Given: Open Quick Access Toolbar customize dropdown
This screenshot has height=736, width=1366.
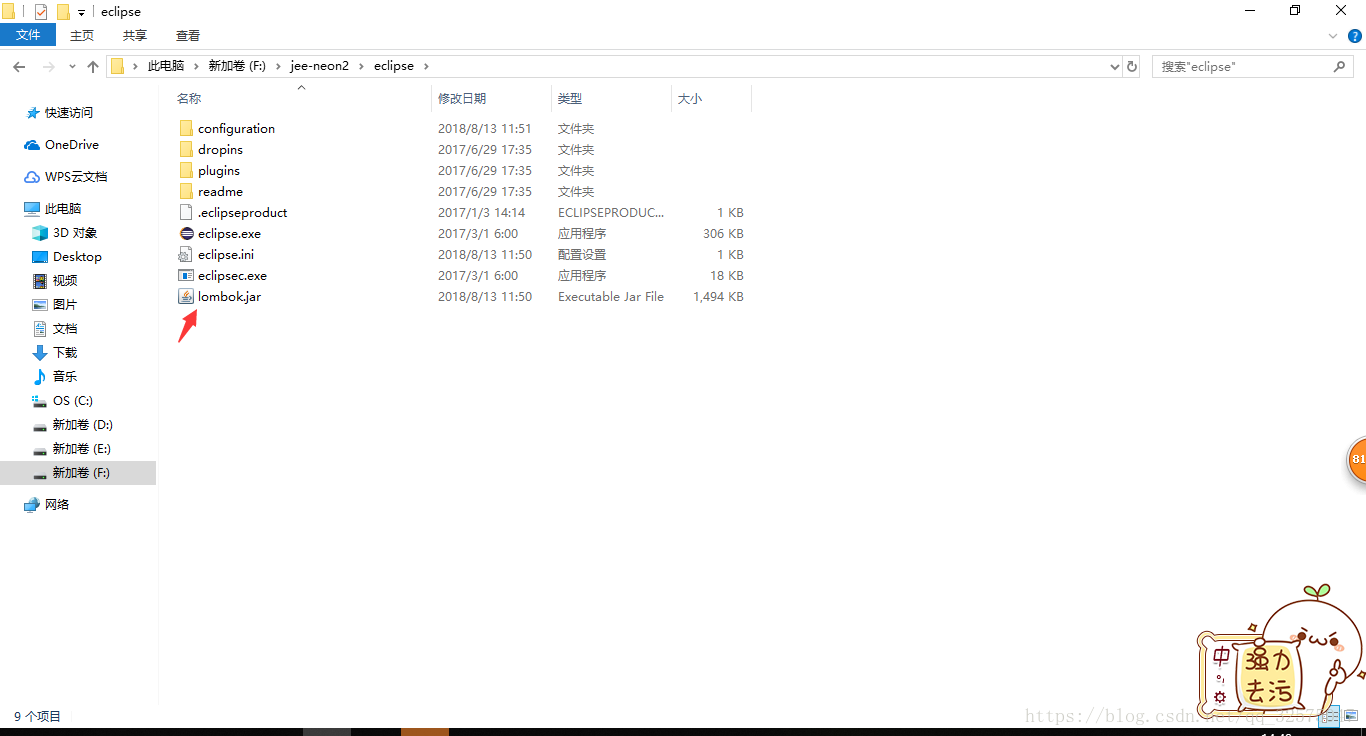Looking at the screenshot, I should click(x=81, y=12).
